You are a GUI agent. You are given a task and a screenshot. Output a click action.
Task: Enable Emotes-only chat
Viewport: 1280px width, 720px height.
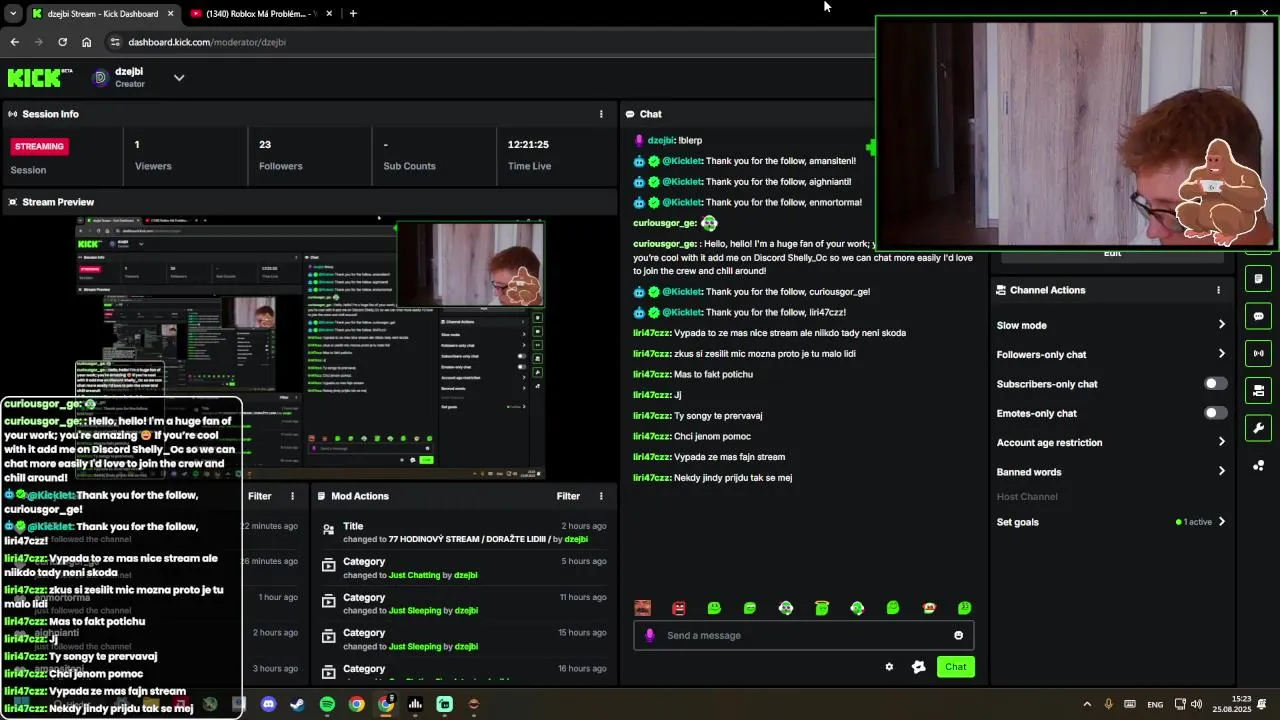(1215, 413)
